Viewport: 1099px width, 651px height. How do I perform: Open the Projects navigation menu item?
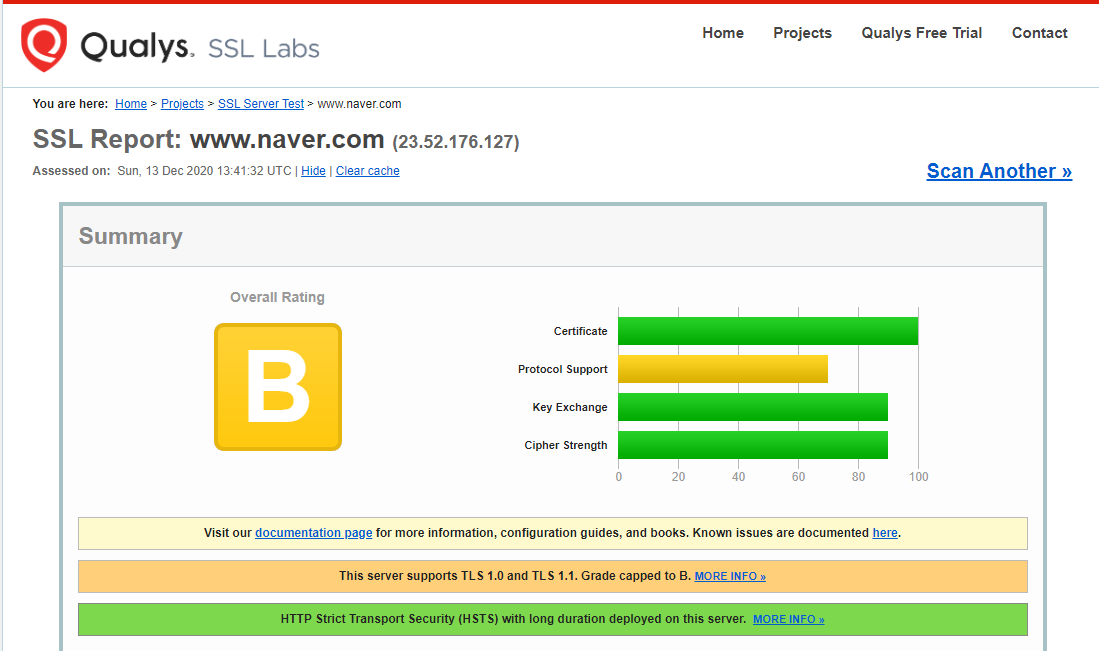click(x=802, y=33)
